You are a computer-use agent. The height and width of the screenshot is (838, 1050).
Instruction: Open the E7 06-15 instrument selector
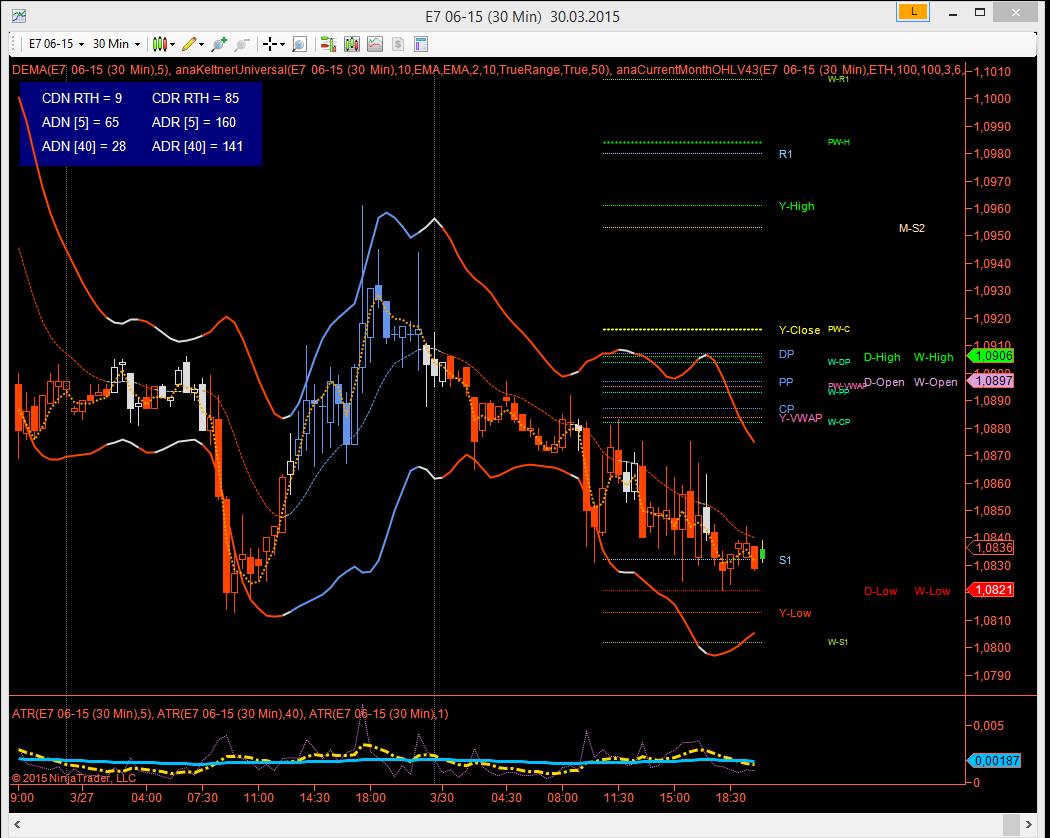56,44
